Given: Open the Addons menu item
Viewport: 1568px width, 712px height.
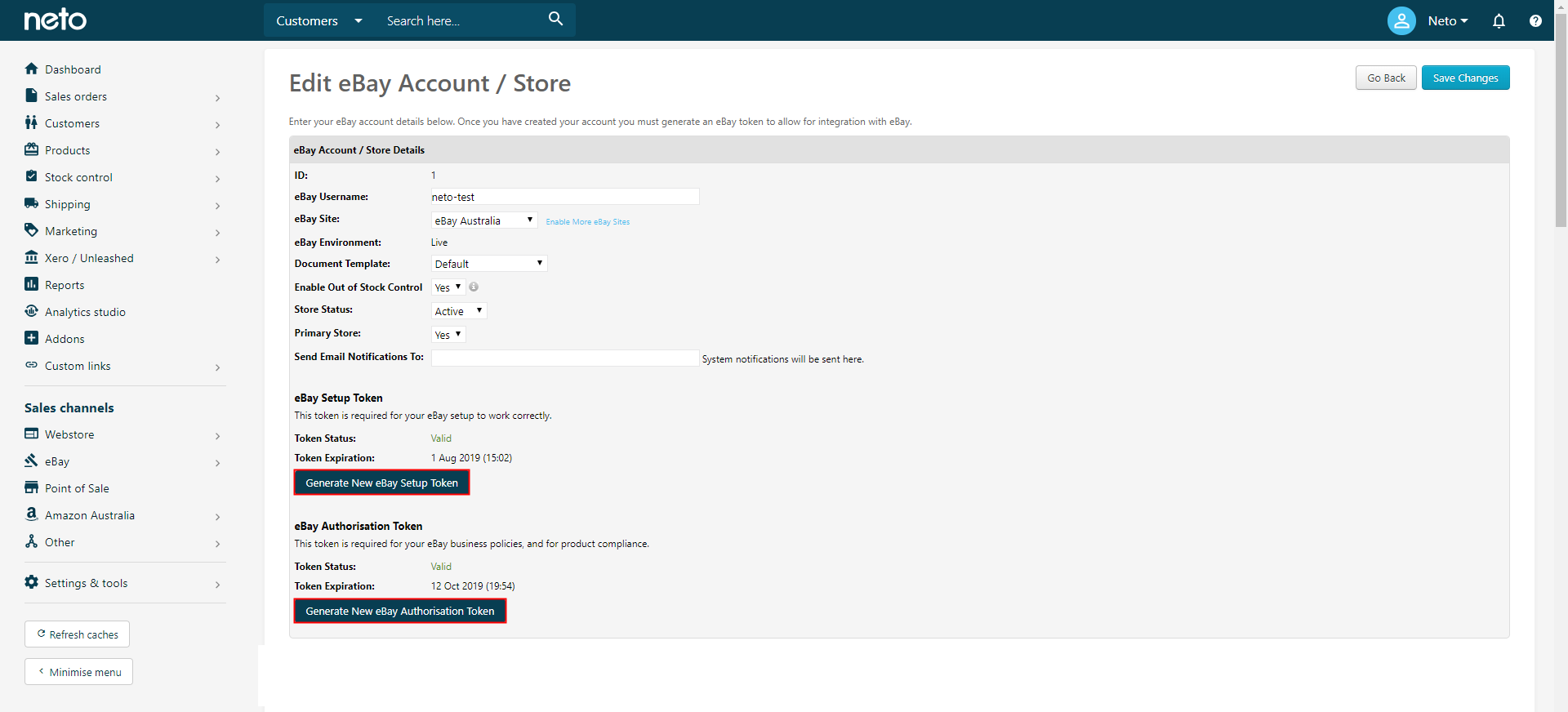Looking at the screenshot, I should point(65,339).
